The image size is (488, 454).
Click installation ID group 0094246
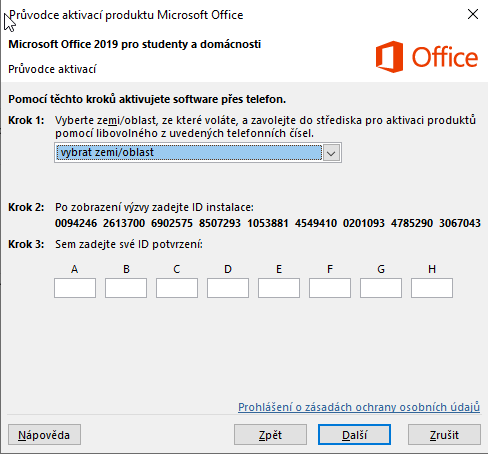(x=76, y=223)
